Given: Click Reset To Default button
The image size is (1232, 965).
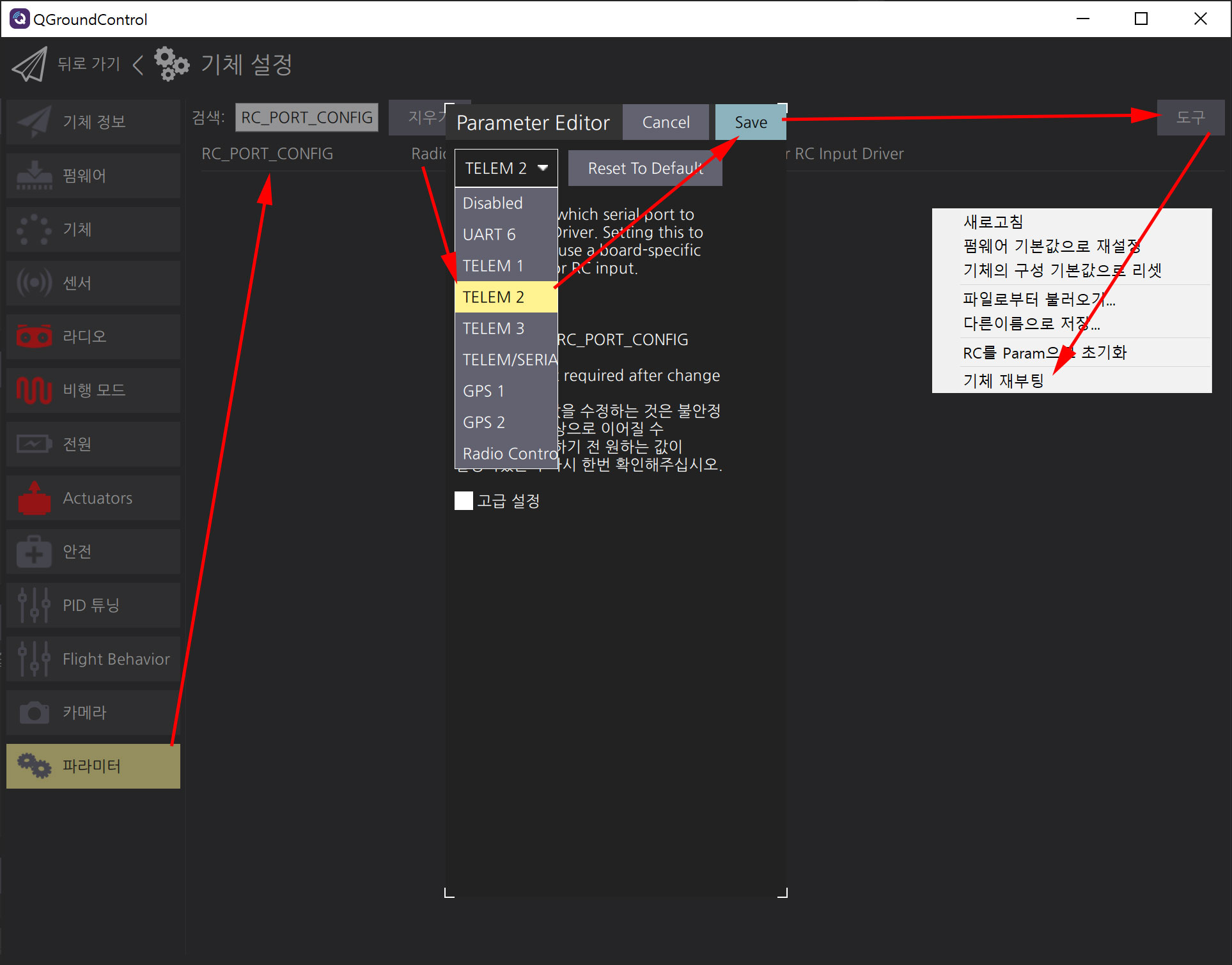Looking at the screenshot, I should click(x=644, y=168).
